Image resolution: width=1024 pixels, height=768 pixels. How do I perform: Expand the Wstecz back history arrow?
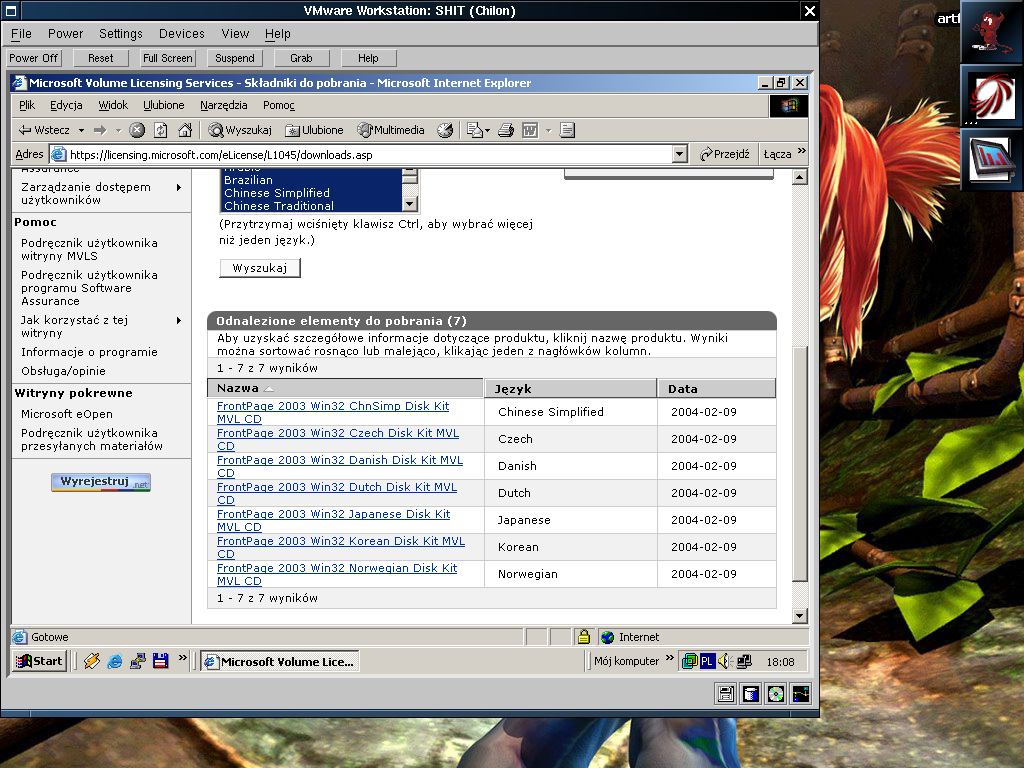click(80, 130)
